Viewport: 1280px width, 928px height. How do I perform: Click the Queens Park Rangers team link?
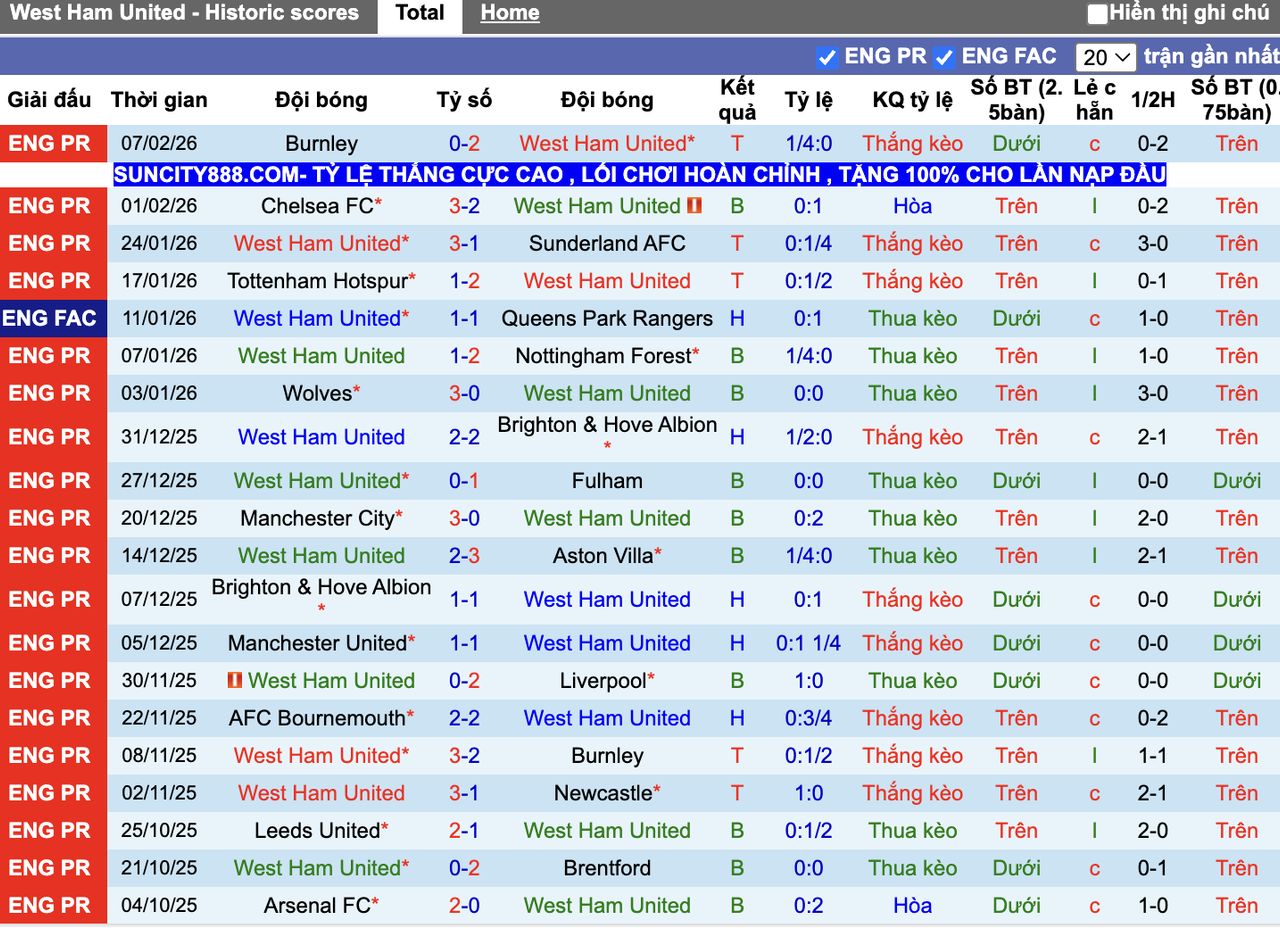point(606,318)
